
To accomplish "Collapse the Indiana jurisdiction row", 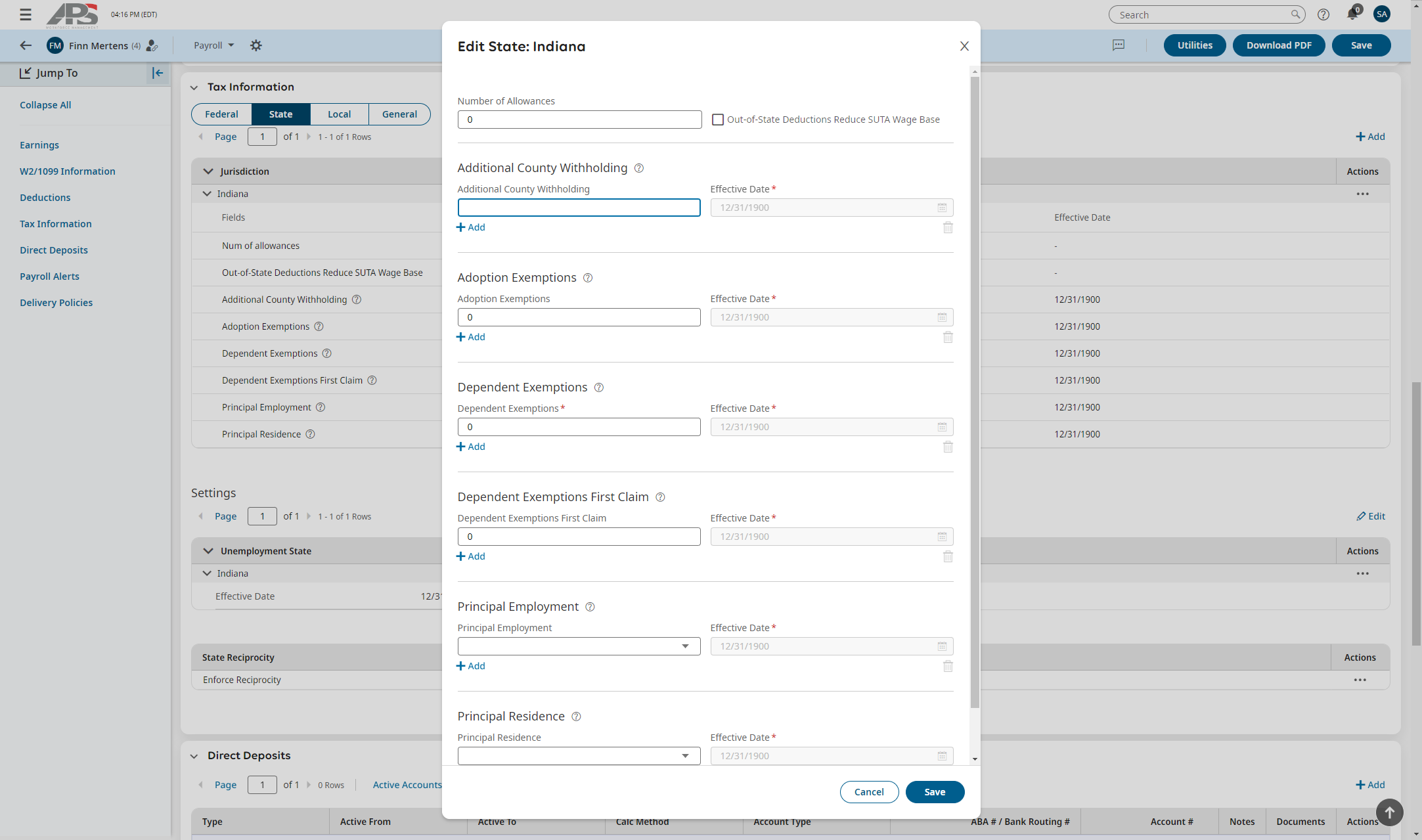I will (x=207, y=194).
